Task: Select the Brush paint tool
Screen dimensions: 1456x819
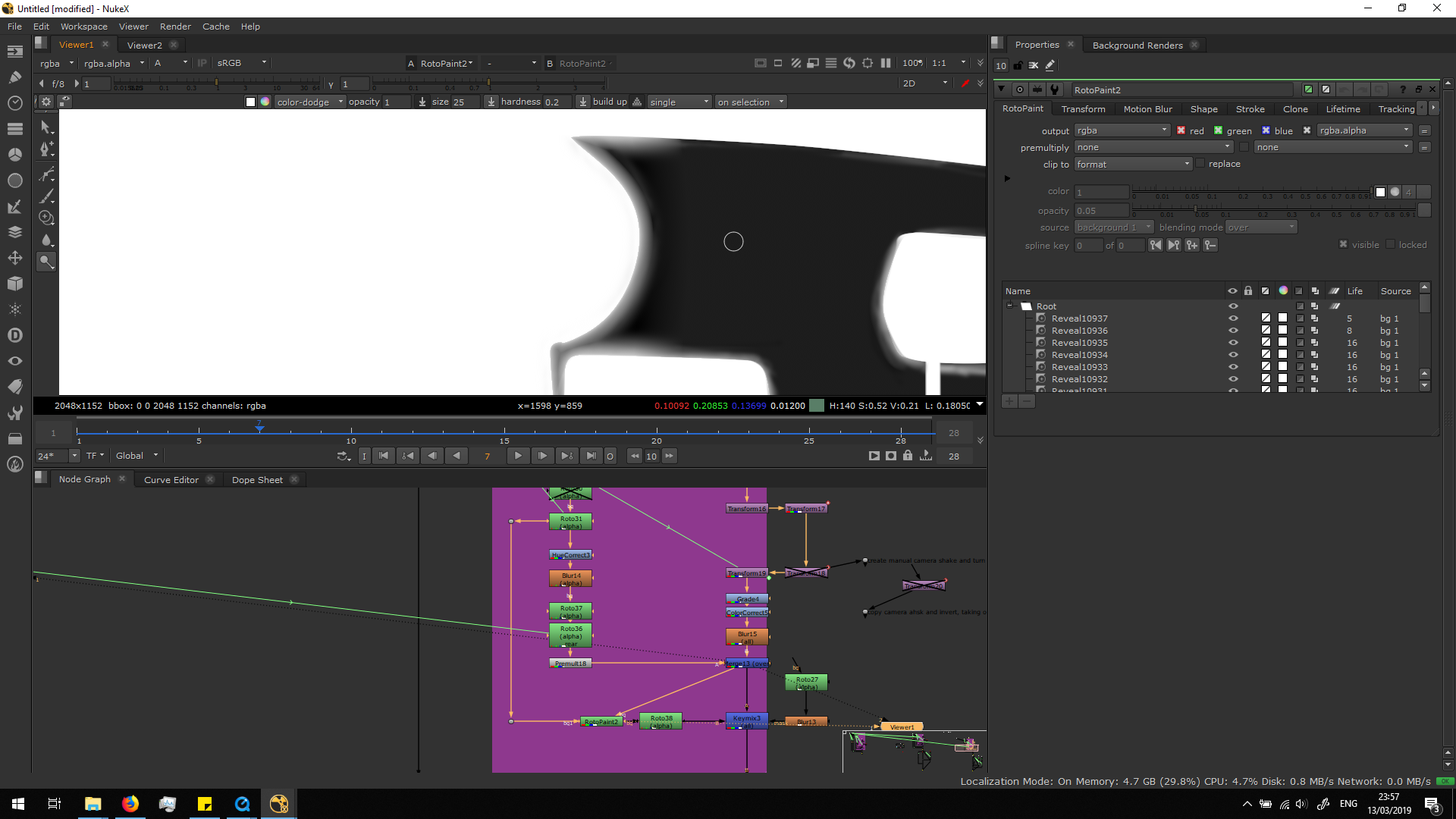Action: [x=46, y=196]
